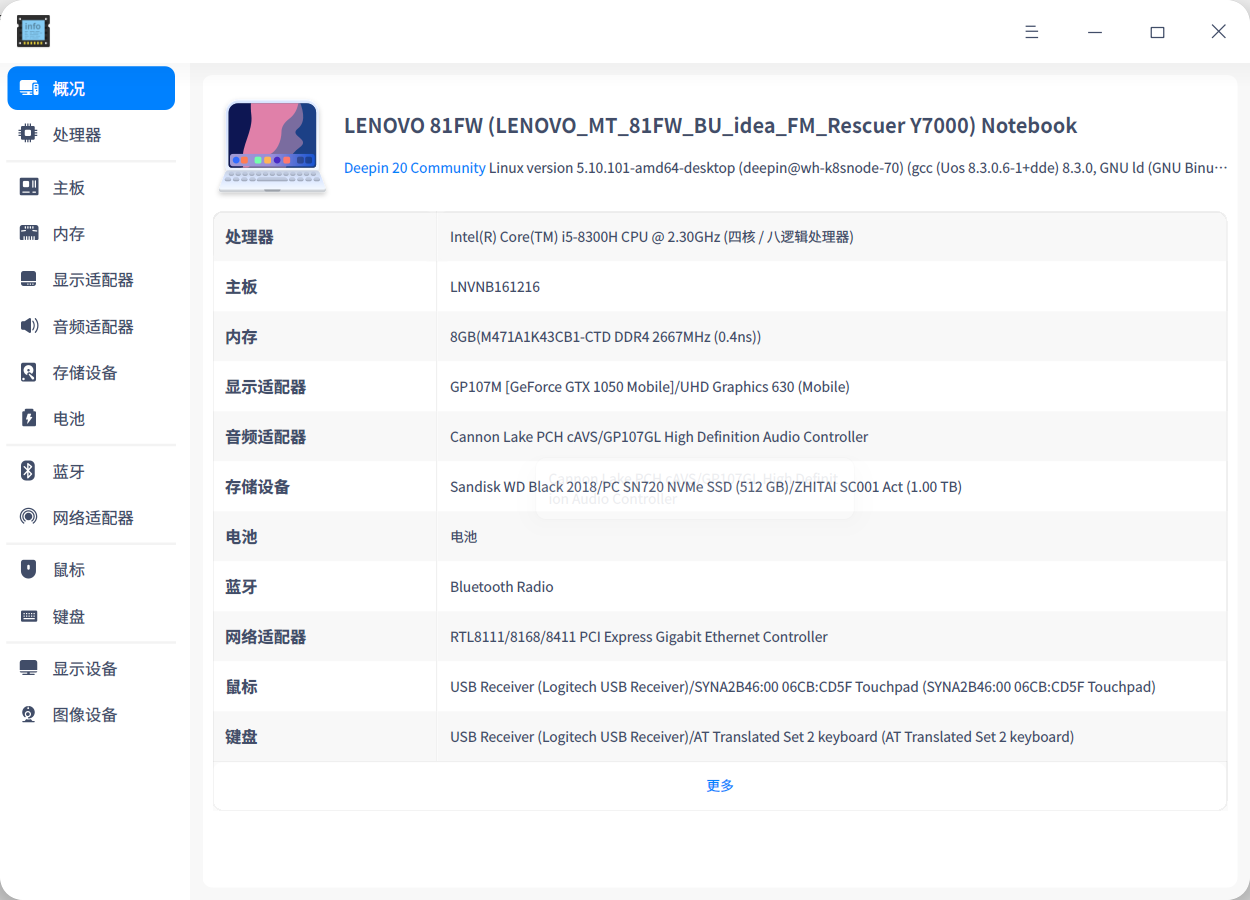Click the 更多 (More) button below the table
The height and width of the screenshot is (900, 1250).
click(719, 785)
